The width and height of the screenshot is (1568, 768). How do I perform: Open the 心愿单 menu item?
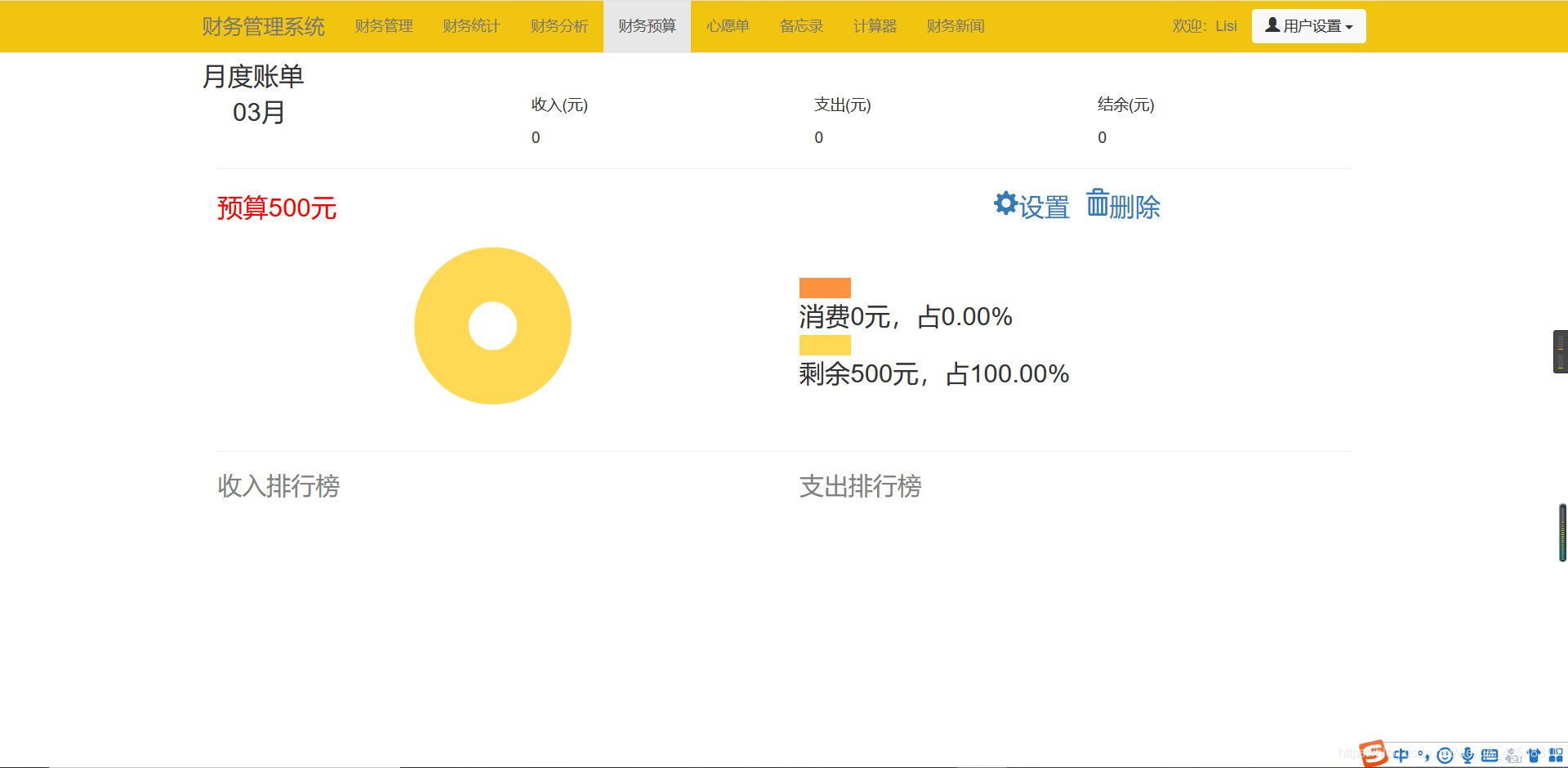pyautogui.click(x=727, y=25)
